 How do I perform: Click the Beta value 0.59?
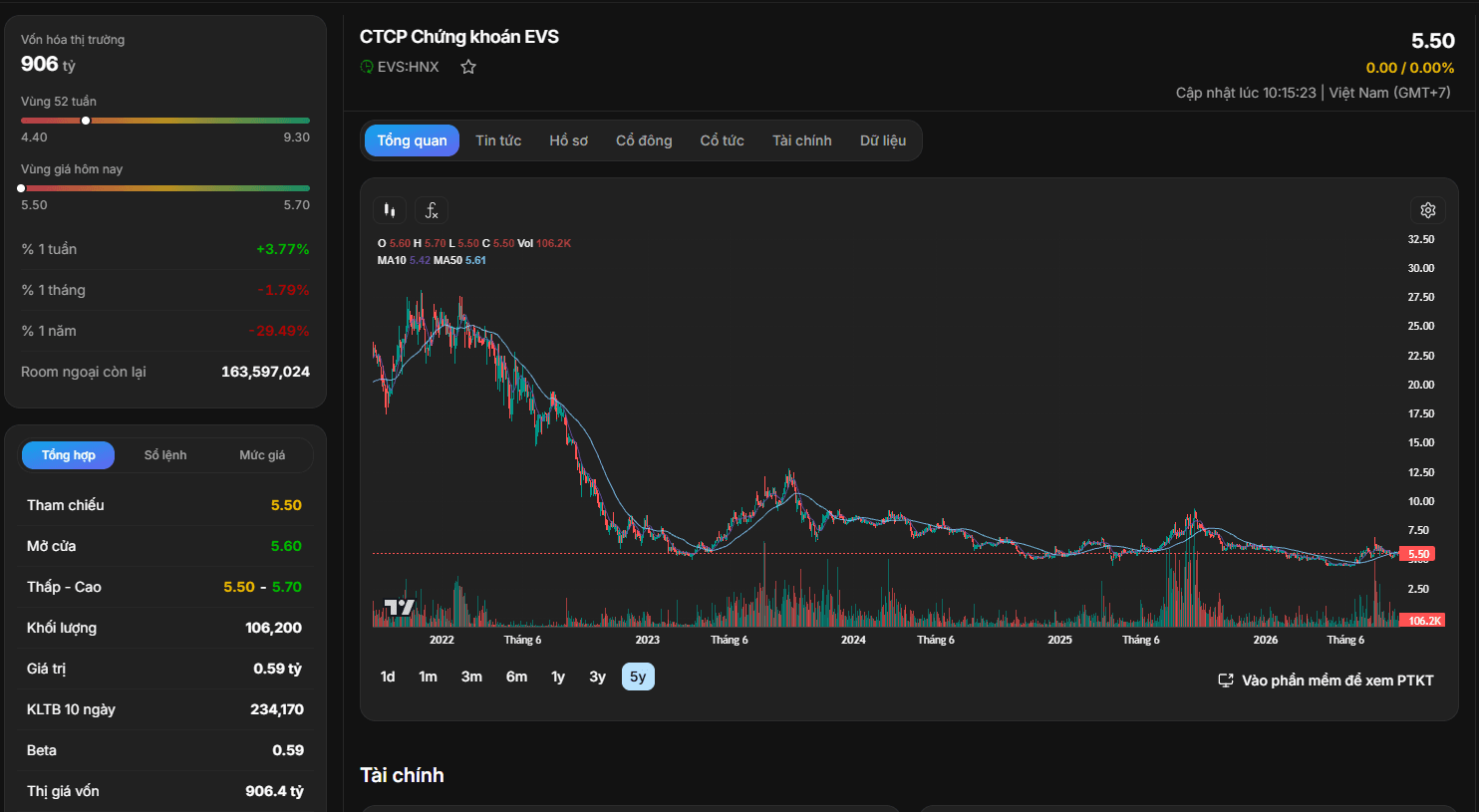(x=288, y=750)
